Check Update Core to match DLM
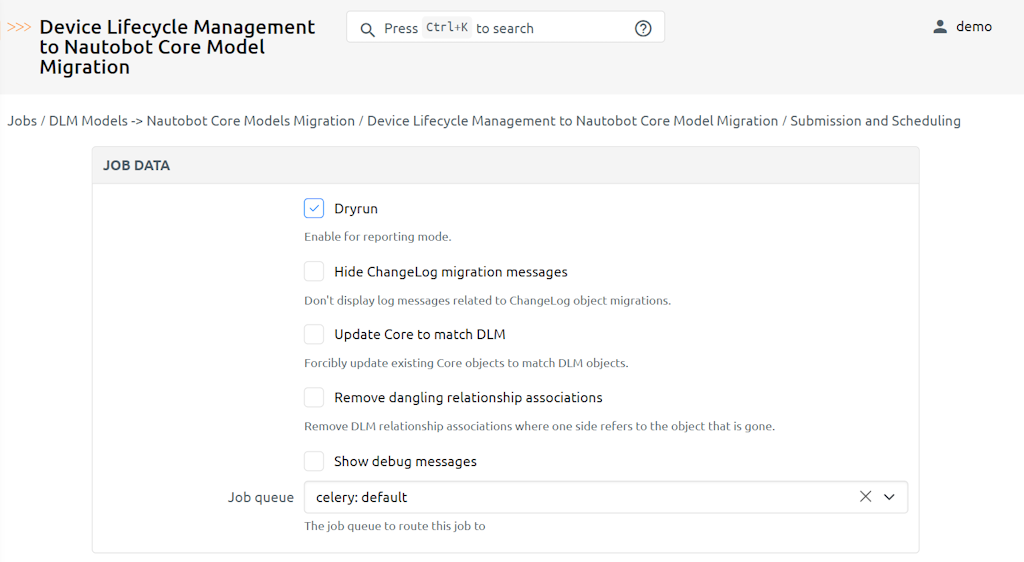Image resolution: width=1024 pixels, height=562 pixels. tap(314, 334)
